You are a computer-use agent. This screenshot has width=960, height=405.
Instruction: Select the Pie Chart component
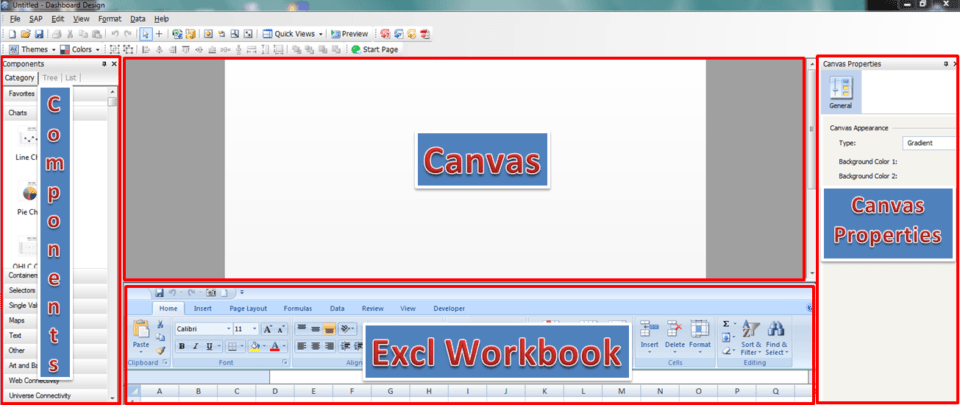tap(28, 193)
